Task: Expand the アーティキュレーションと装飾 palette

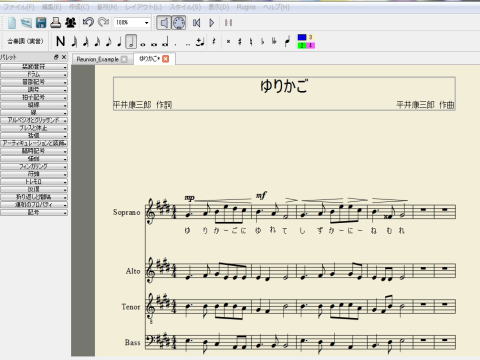Action: pyautogui.click(x=34, y=143)
